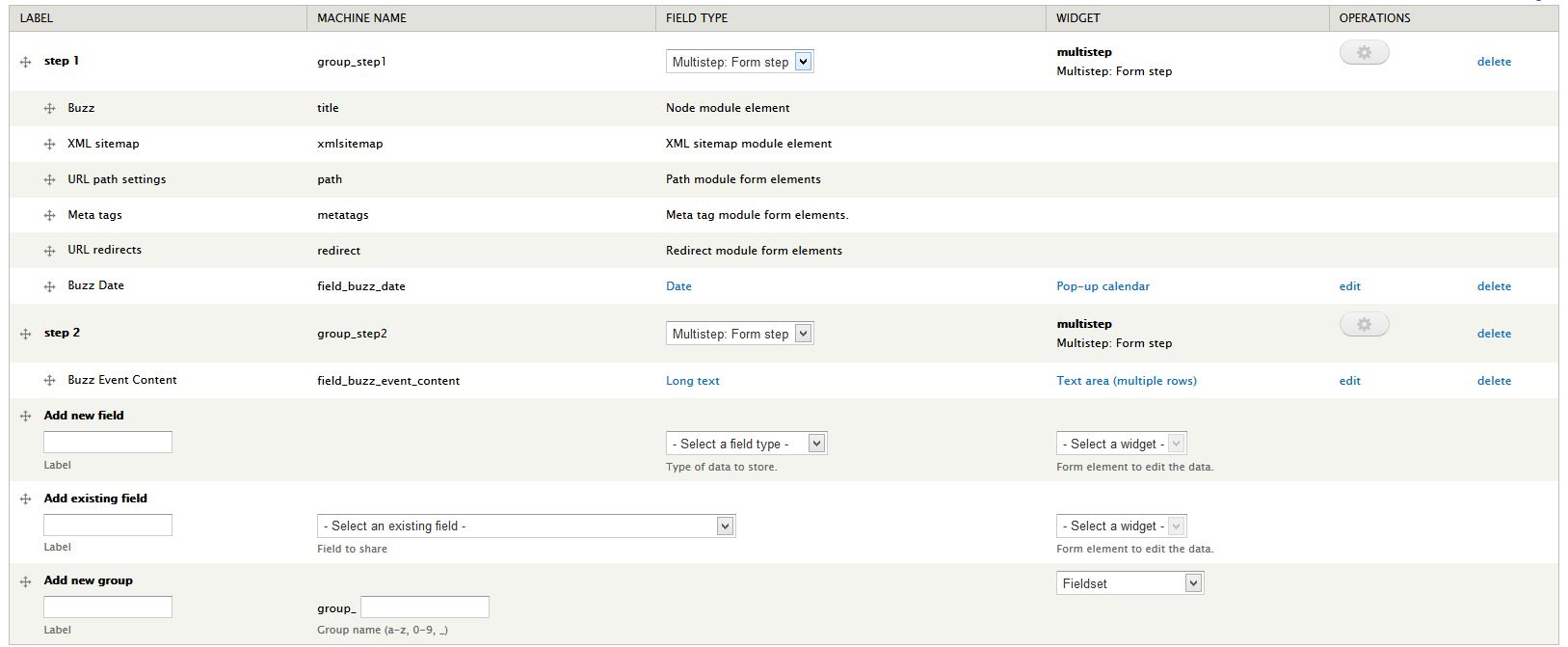This screenshot has height=647, width=1568.
Task: Focus the Add new group label input
Action: pos(108,607)
